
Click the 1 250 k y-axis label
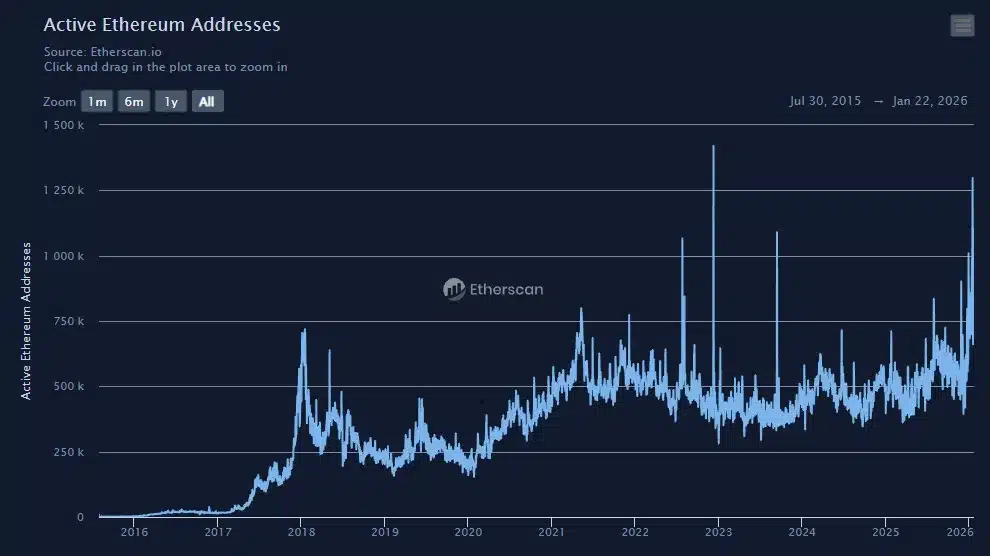coord(63,190)
